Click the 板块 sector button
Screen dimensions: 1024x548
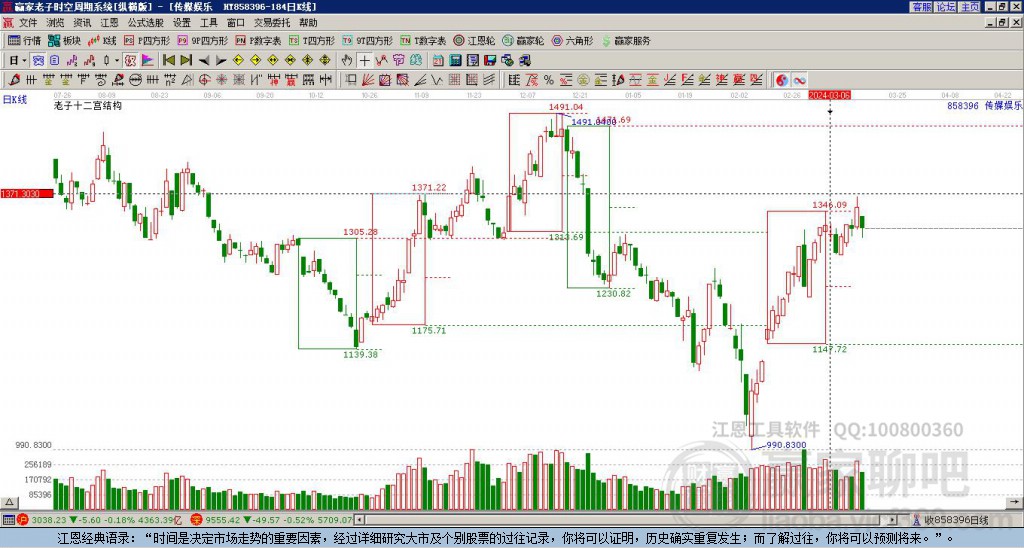[x=65, y=40]
